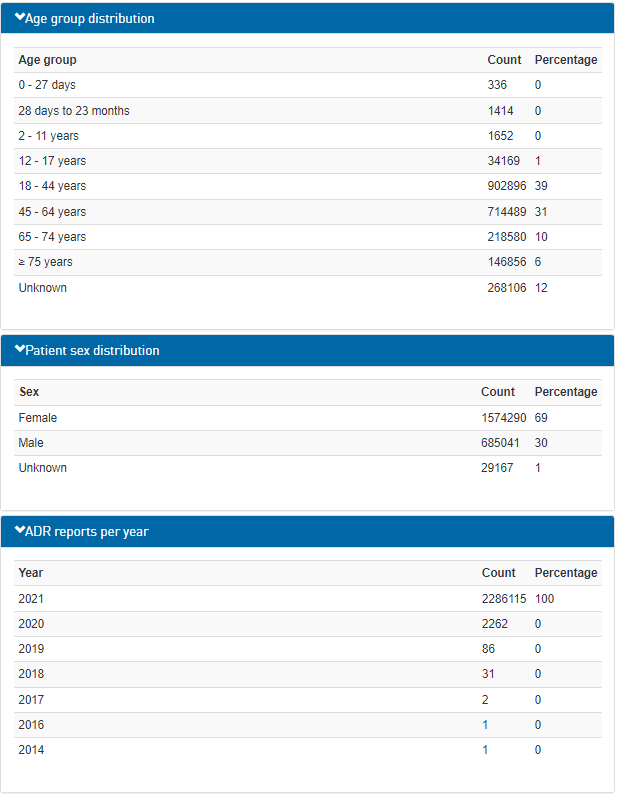This screenshot has height=799, width=617.
Task: Click the 2020 count value 2262
Action: [x=495, y=623]
